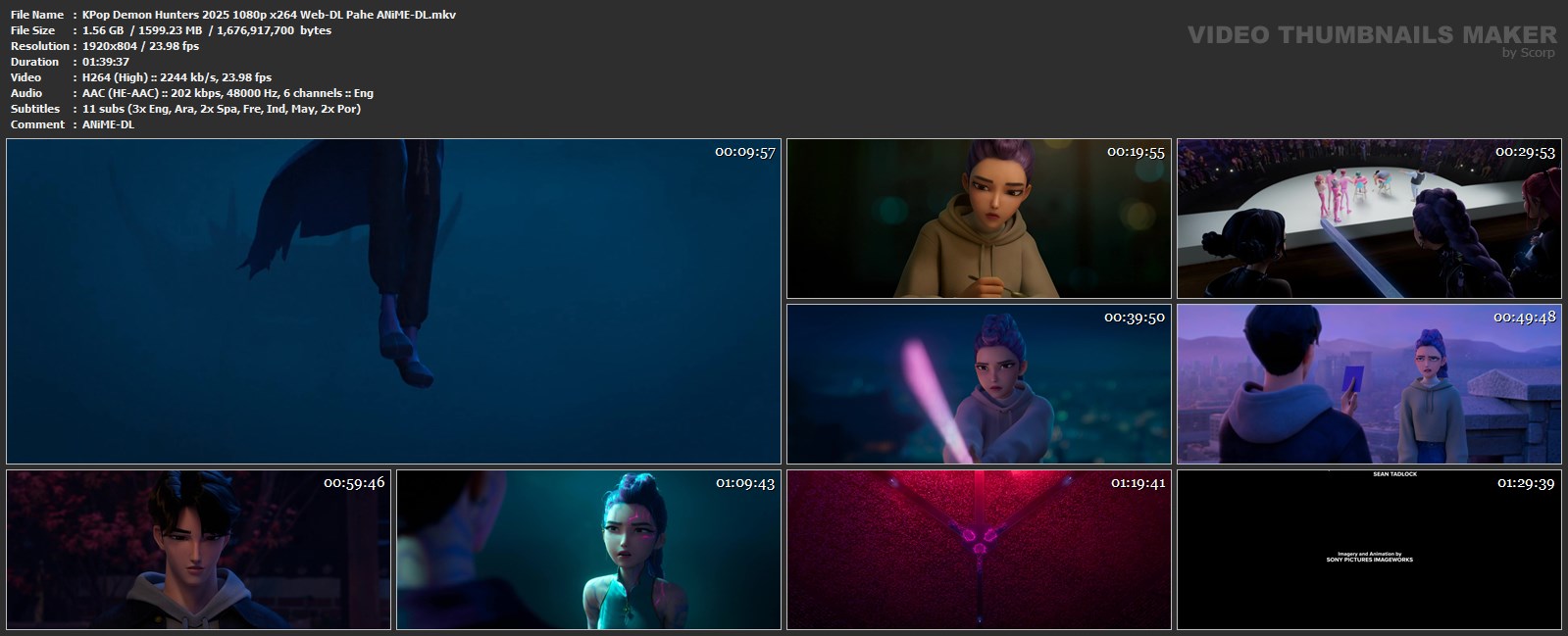Viewport: 1568px width, 636px height.
Task: Click the 'File Size' label
Action: 34,30
